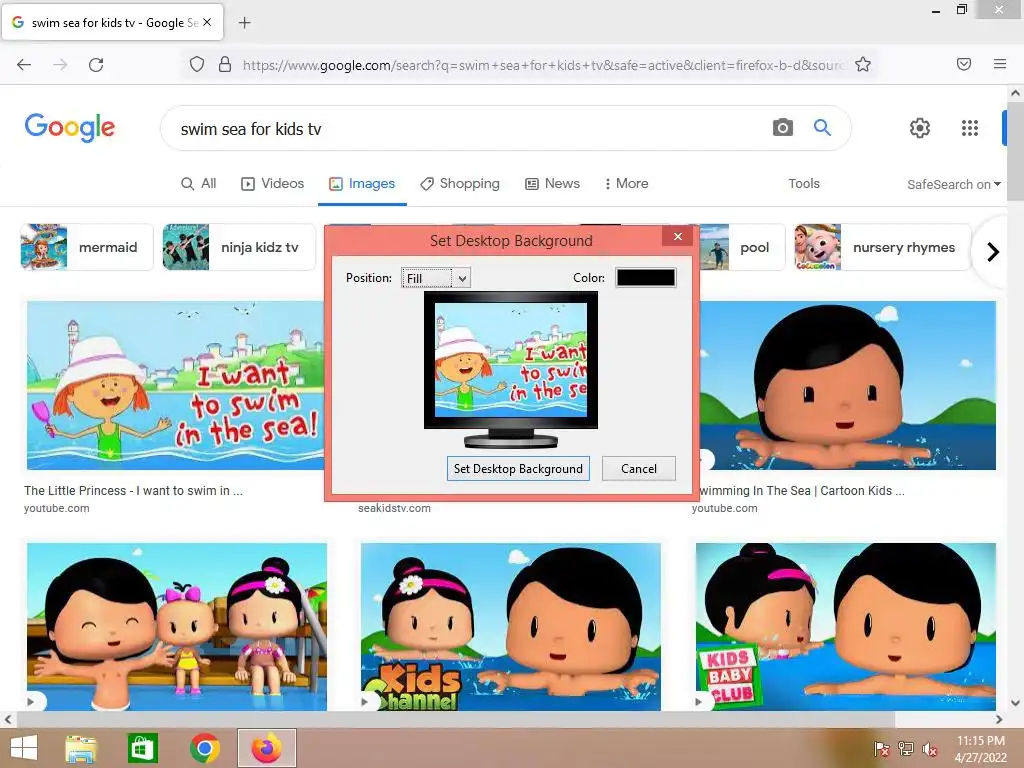Click the Firefox address bar URL
The height and width of the screenshot is (768, 1024).
(x=542, y=65)
